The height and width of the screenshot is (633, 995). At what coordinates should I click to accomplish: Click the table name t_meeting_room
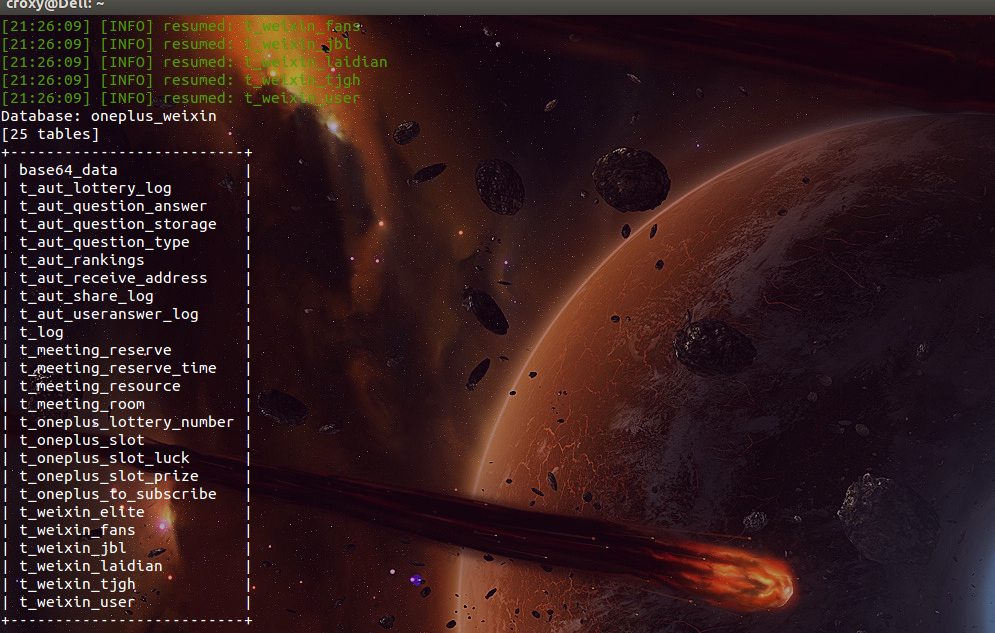[x=82, y=404]
